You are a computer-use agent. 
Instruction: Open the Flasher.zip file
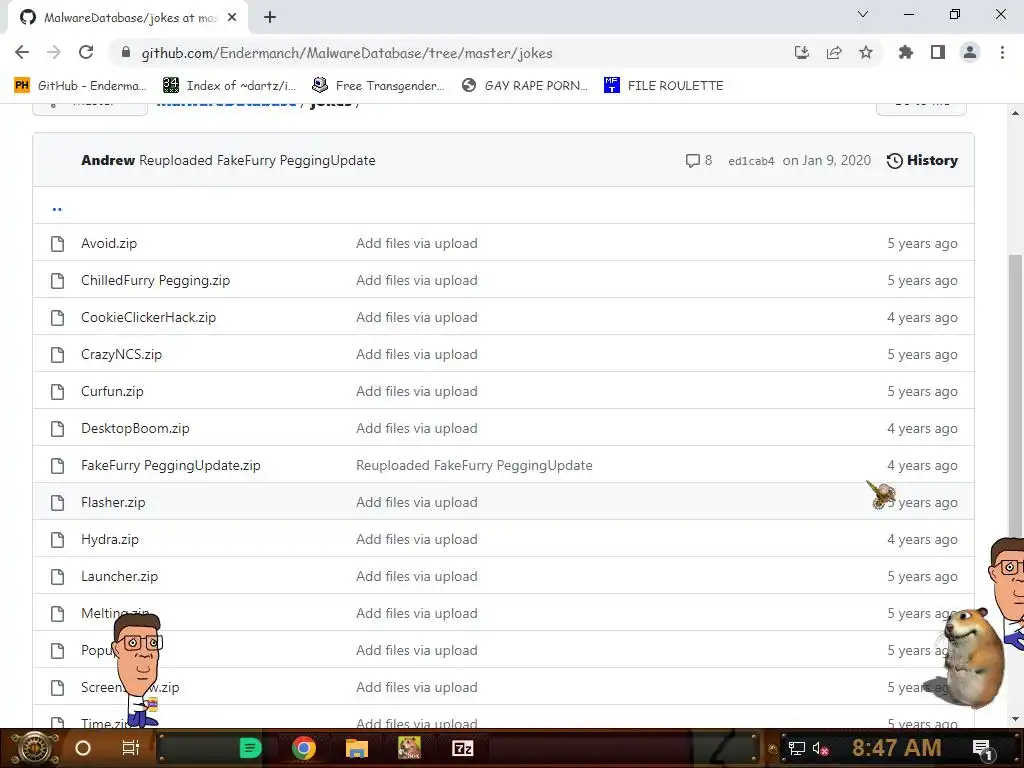coord(113,502)
